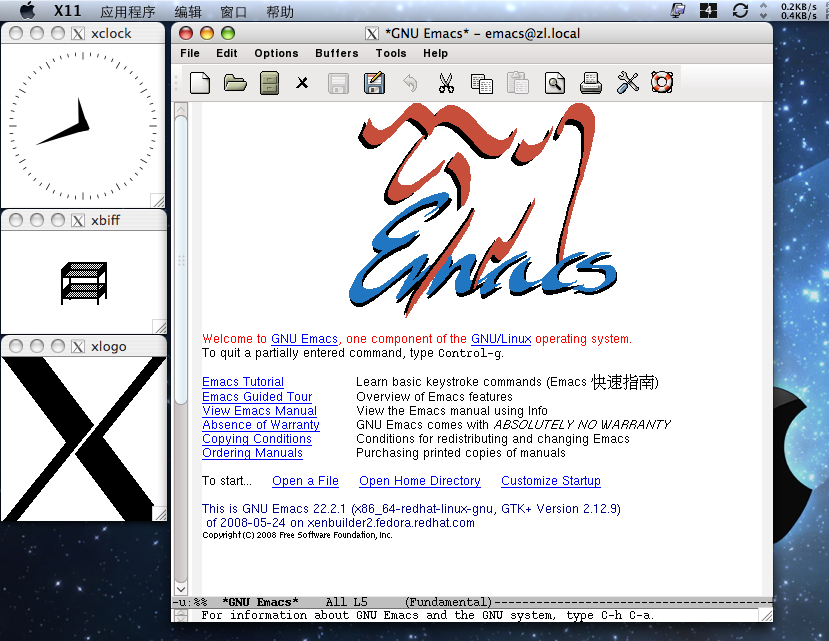Open the Emacs Help menu
The width and height of the screenshot is (829, 641).
tap(436, 53)
